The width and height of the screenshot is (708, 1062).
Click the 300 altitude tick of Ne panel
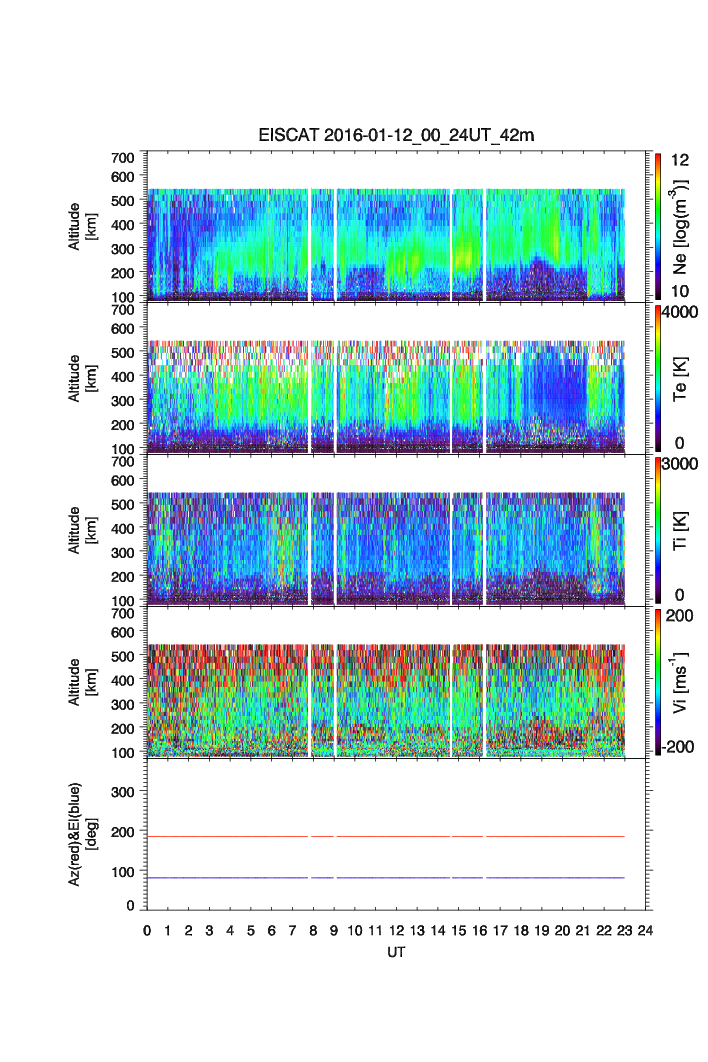tap(123, 249)
